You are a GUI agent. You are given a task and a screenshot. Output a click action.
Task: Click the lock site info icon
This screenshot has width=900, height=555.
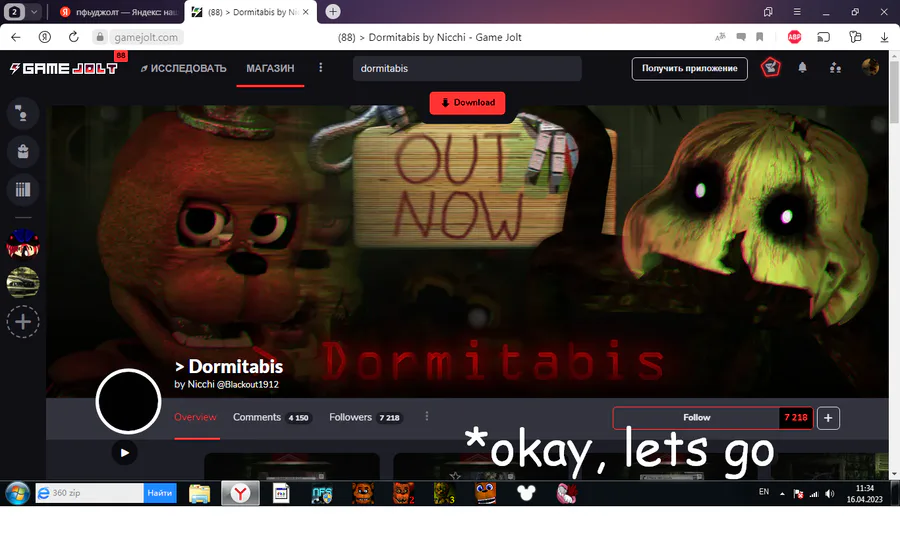coord(100,37)
